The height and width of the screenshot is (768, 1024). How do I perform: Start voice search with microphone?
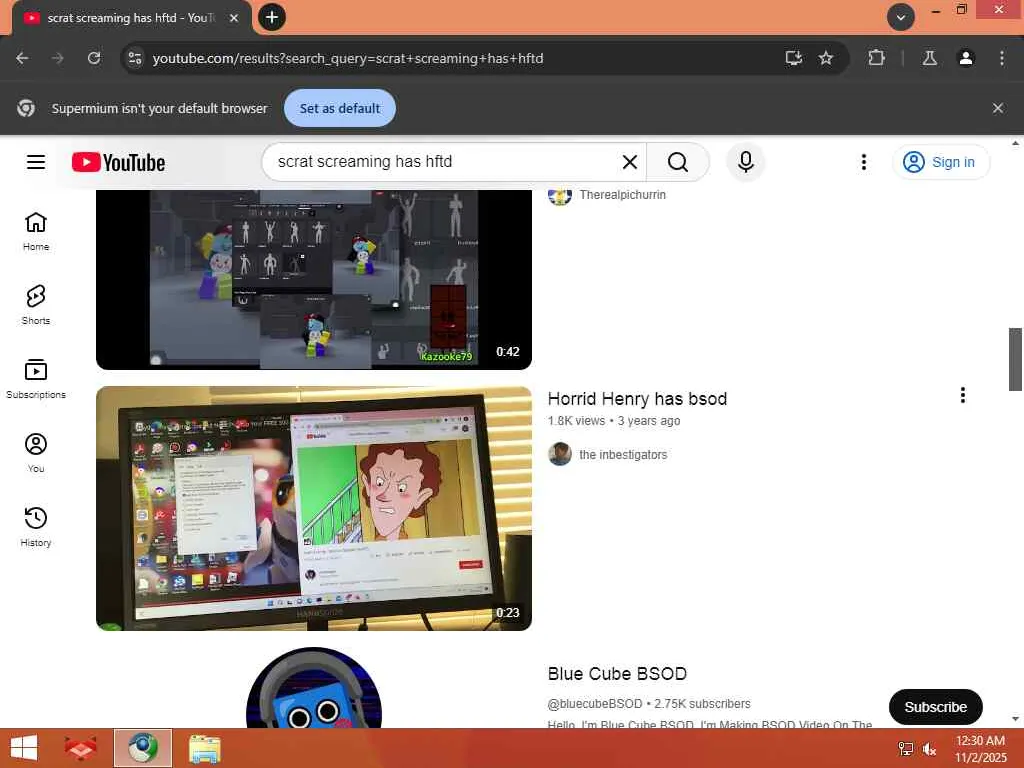point(745,162)
